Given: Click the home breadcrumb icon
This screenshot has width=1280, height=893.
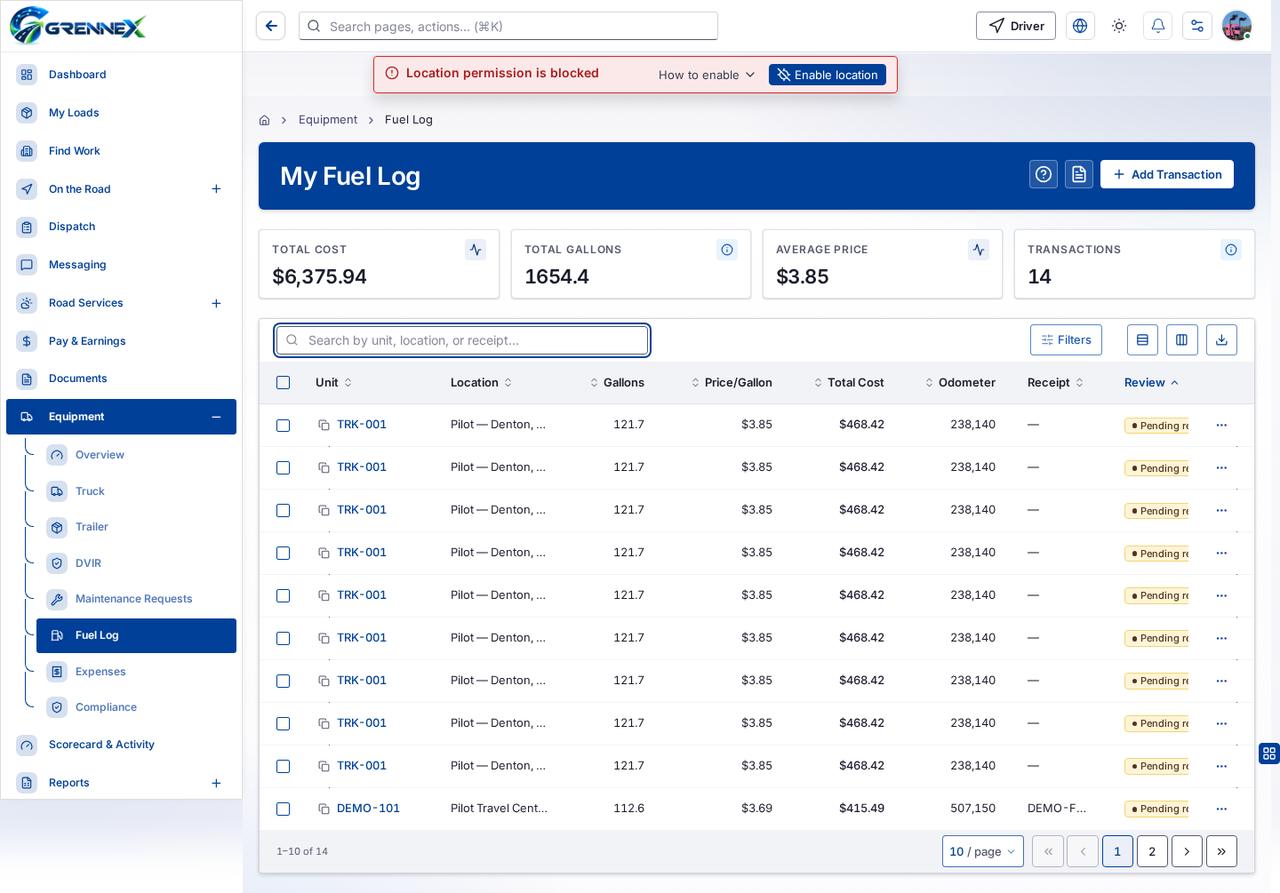Looking at the screenshot, I should pyautogui.click(x=264, y=120).
